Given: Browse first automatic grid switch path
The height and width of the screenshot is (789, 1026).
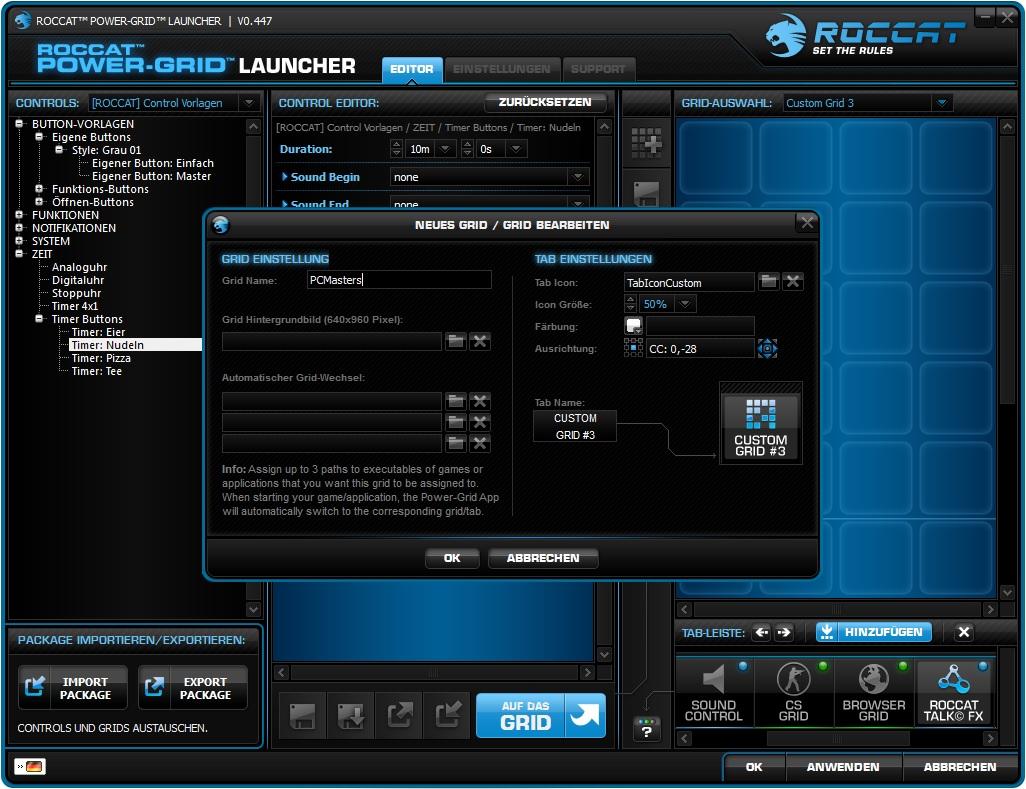Looking at the screenshot, I should pos(456,401).
